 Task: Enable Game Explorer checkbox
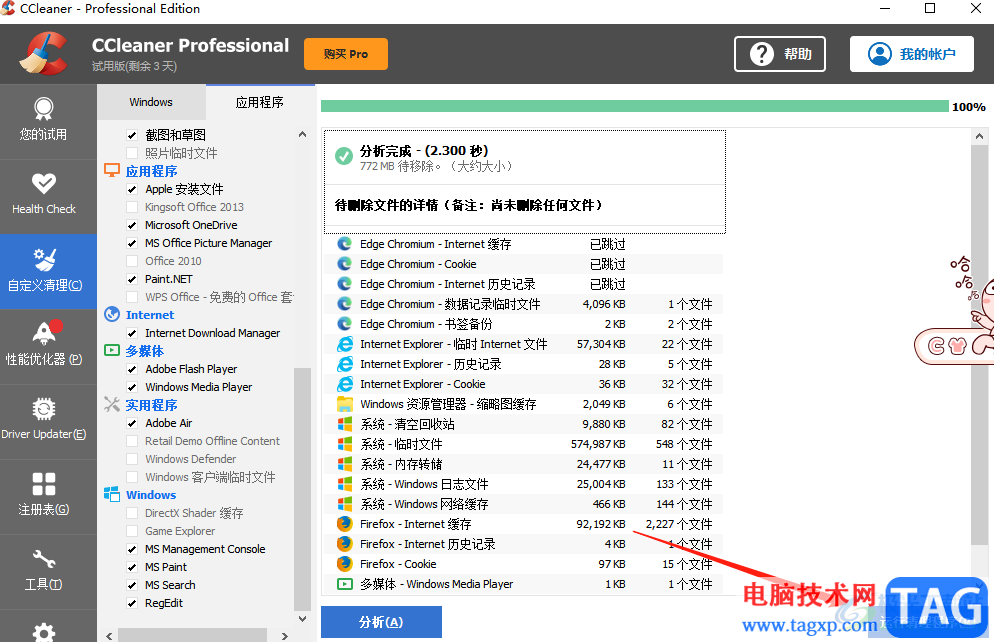pyautogui.click(x=132, y=531)
